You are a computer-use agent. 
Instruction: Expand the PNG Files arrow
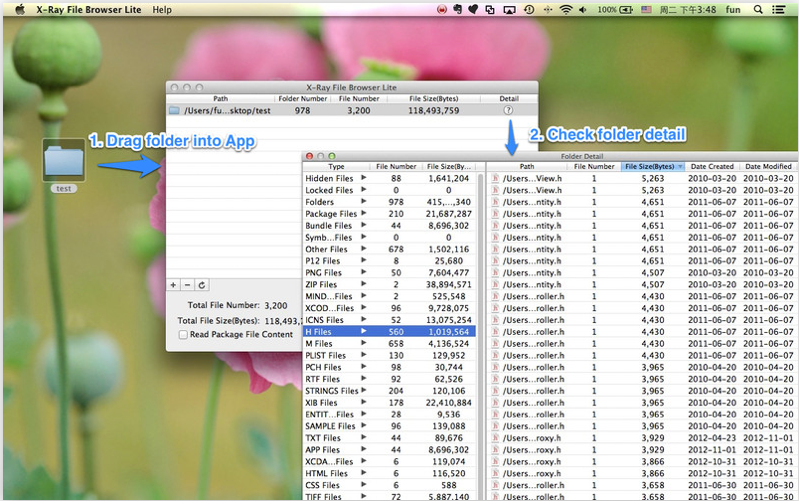(364, 272)
